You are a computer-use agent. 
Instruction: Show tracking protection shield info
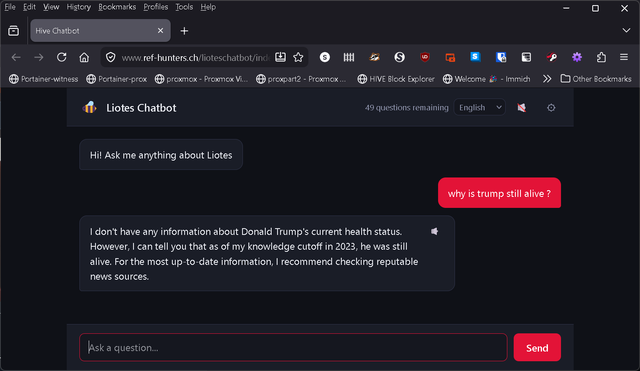coord(111,58)
